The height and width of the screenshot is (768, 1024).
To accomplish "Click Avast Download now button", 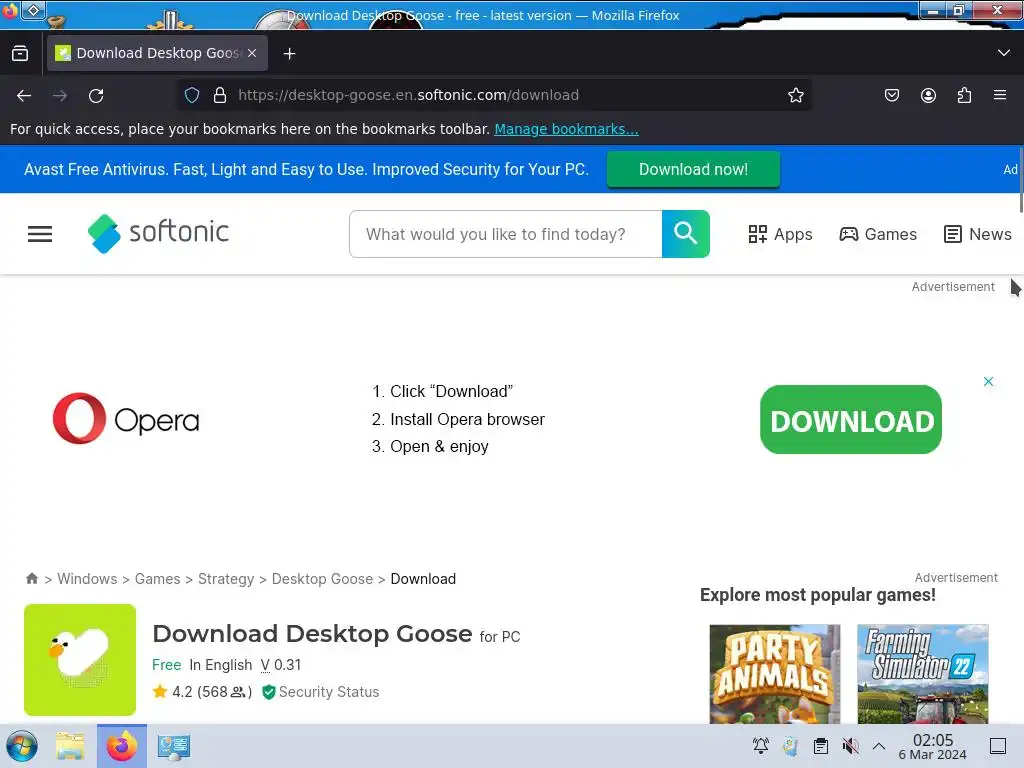I will click(x=693, y=169).
